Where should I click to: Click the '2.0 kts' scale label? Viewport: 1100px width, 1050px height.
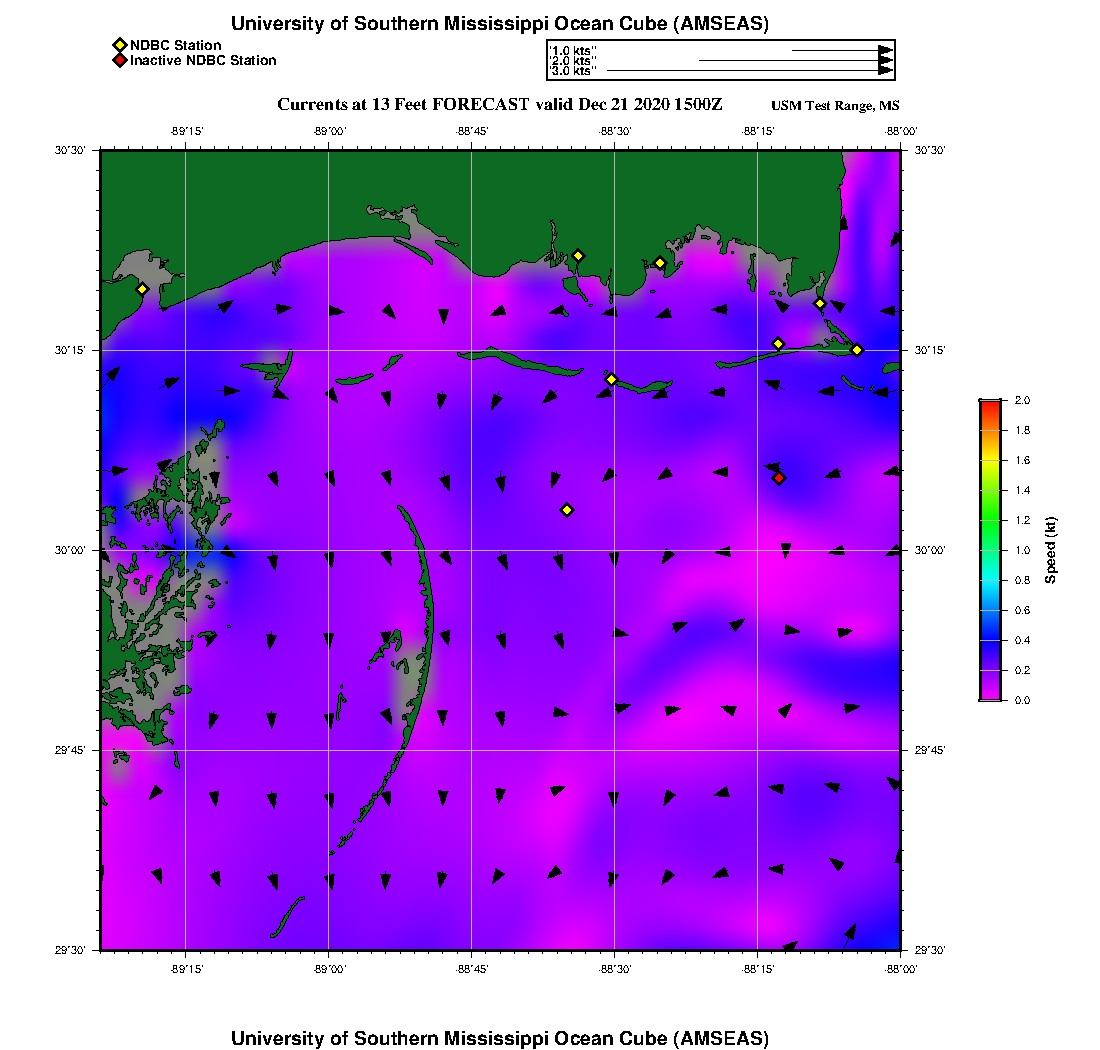[573, 61]
